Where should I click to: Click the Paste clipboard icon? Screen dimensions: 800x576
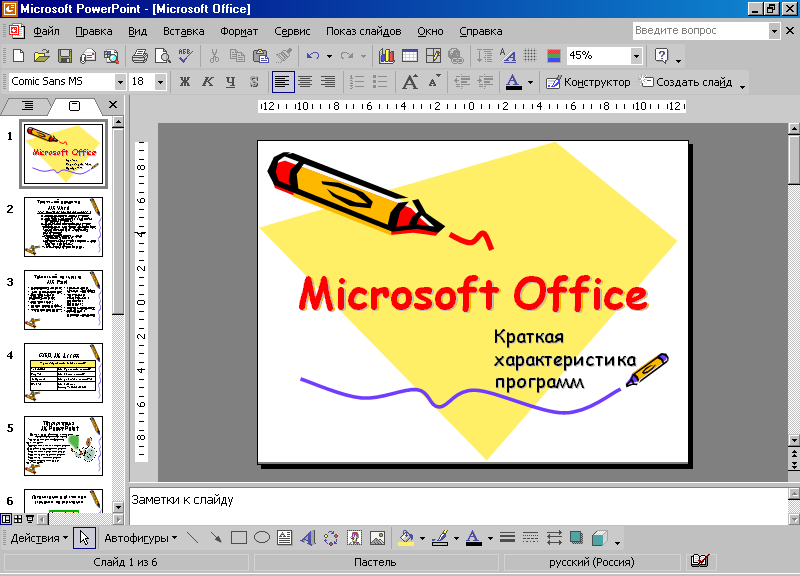pos(261,56)
